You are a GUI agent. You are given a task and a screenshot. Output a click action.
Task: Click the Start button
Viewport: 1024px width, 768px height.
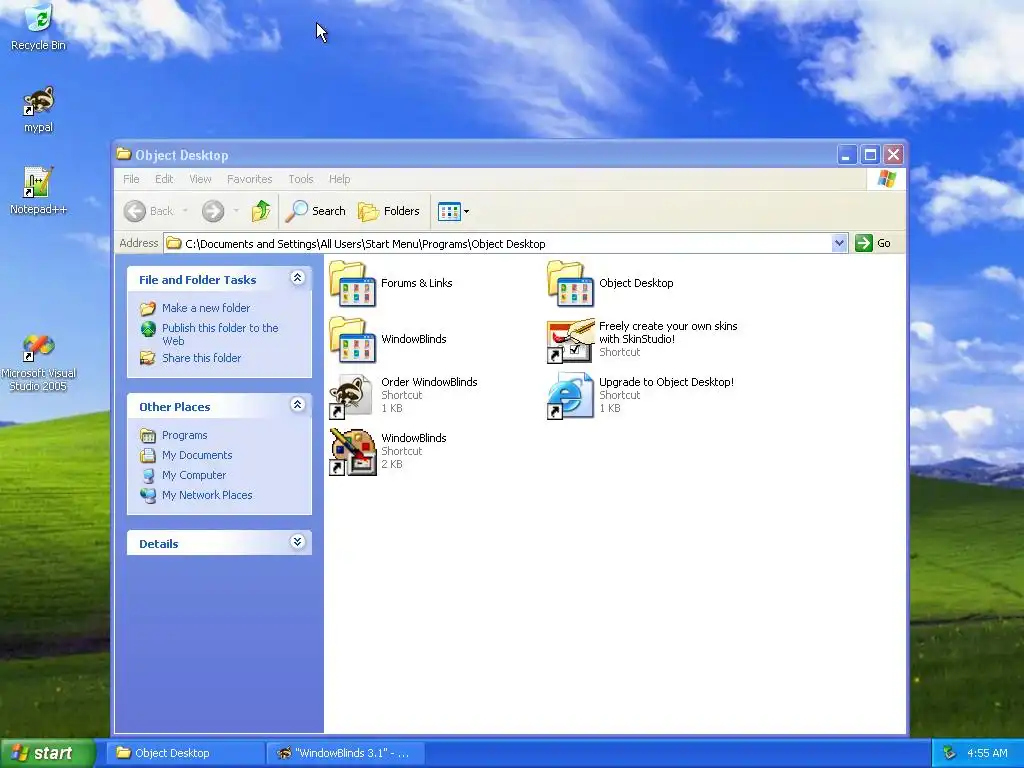point(46,753)
